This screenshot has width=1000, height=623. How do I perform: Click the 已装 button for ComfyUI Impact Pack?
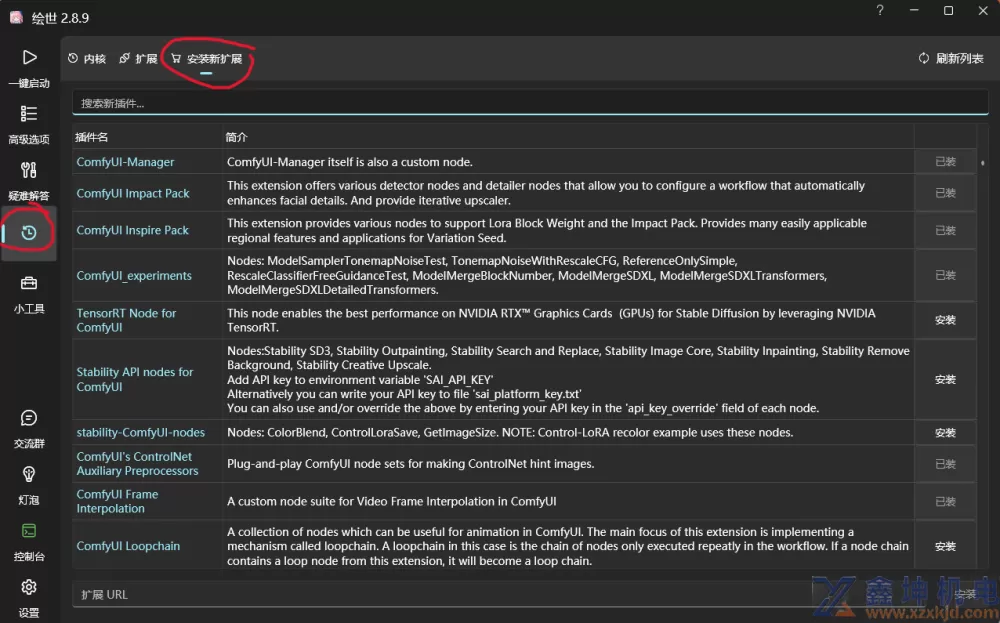pos(945,193)
